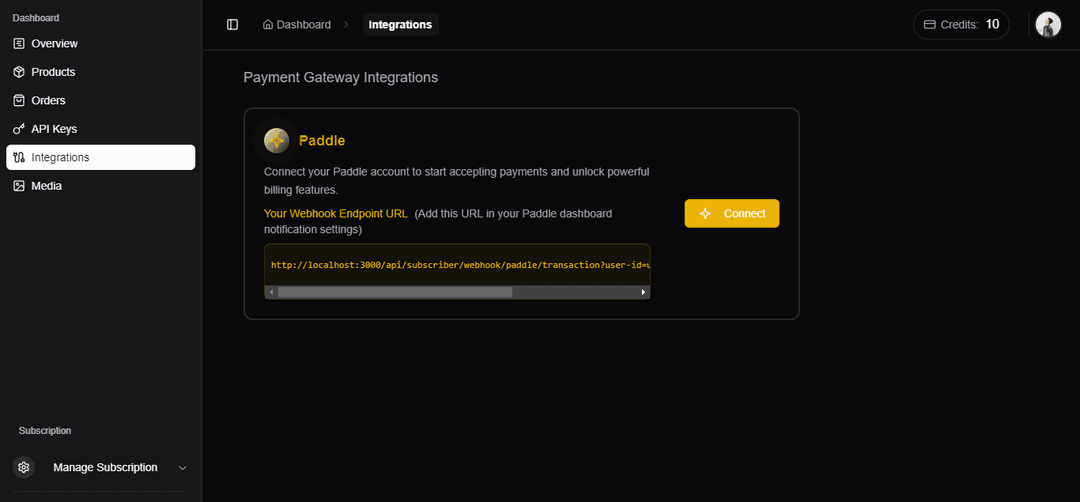Open Media via its image icon

pyautogui.click(x=19, y=186)
